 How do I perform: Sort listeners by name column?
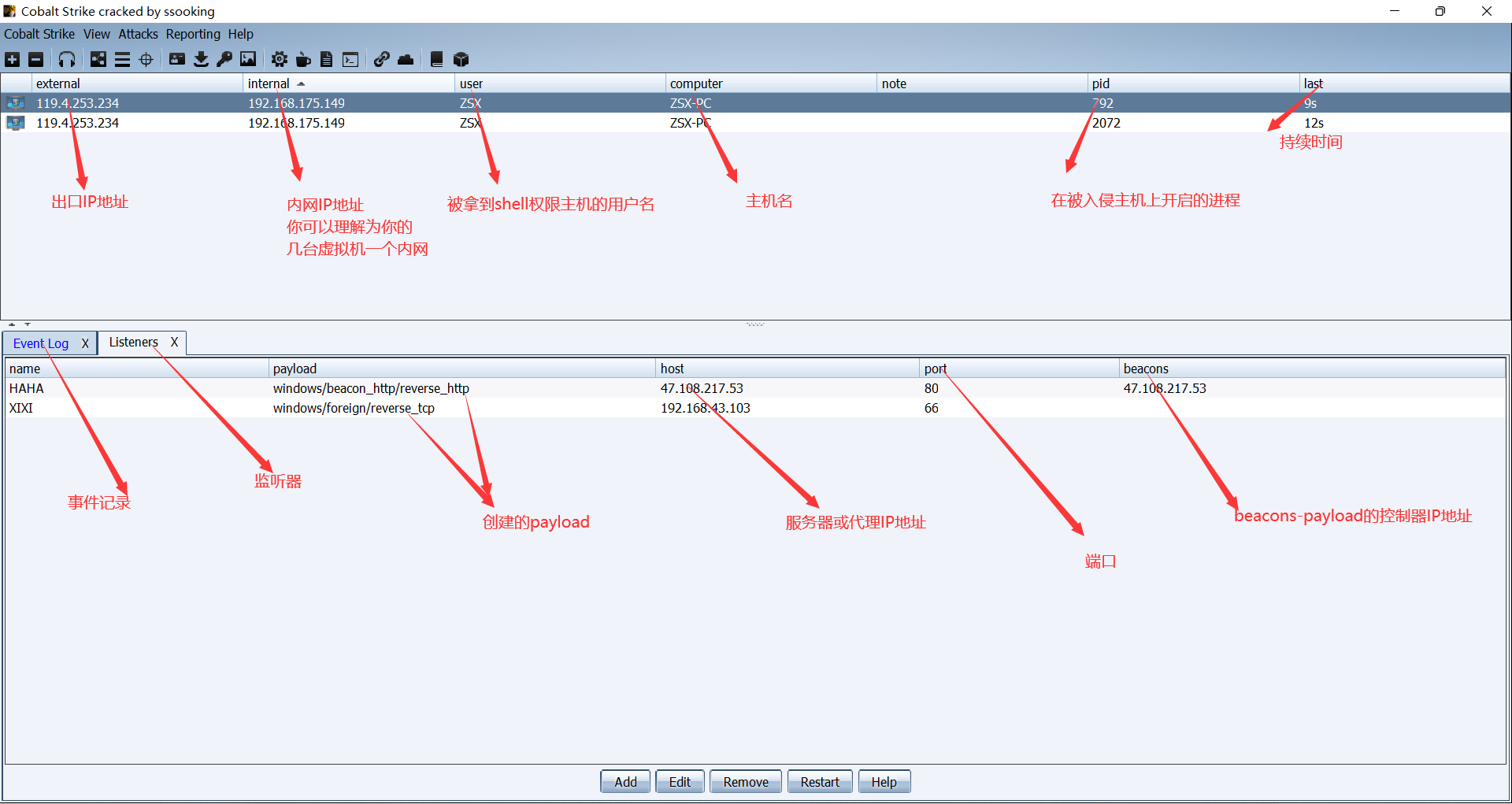pos(137,369)
